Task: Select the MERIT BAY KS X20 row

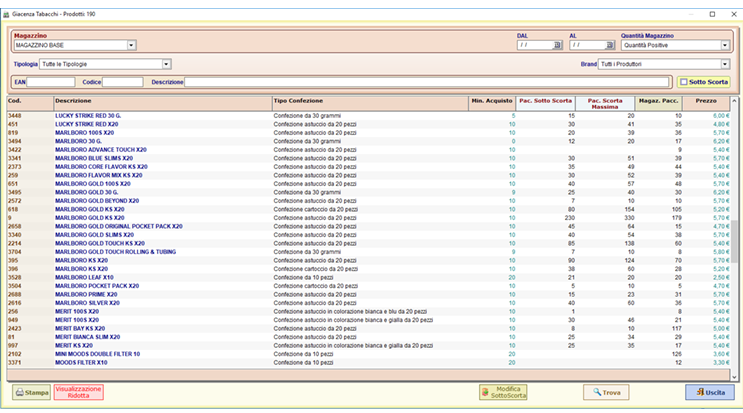Action: [368, 329]
